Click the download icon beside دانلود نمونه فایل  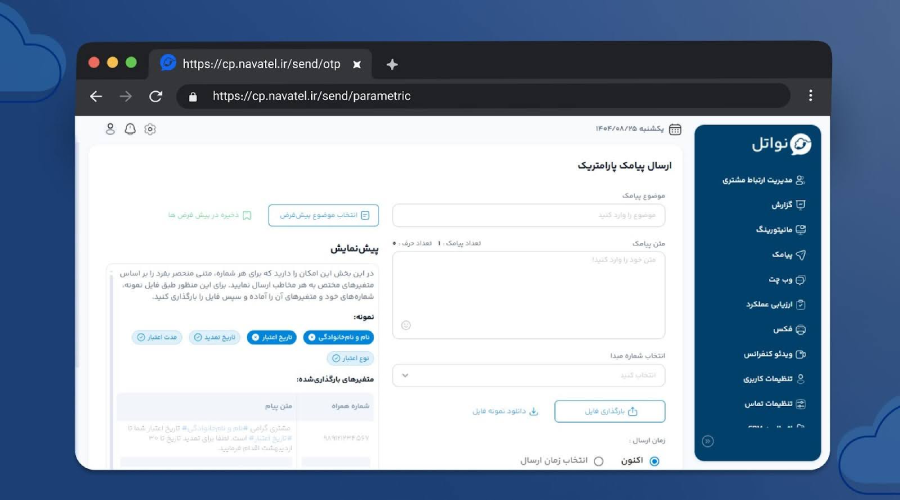pos(534,411)
